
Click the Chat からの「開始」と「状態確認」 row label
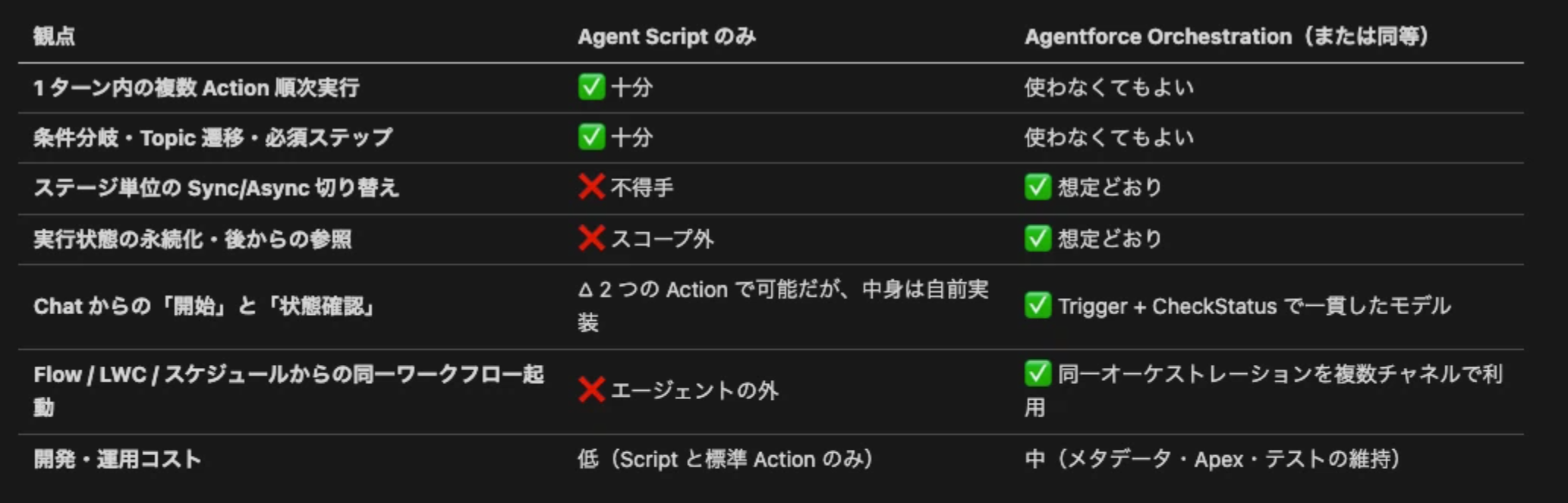203,307
